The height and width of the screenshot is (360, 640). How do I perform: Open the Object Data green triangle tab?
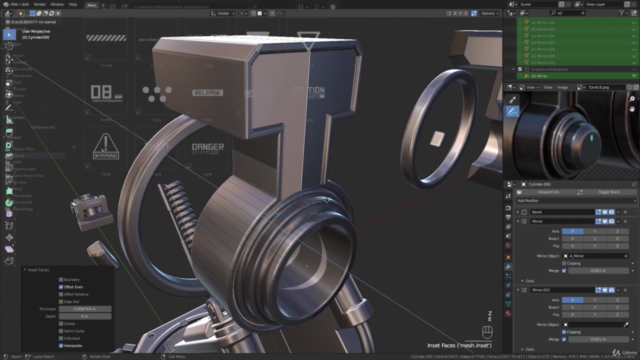tap(508, 304)
